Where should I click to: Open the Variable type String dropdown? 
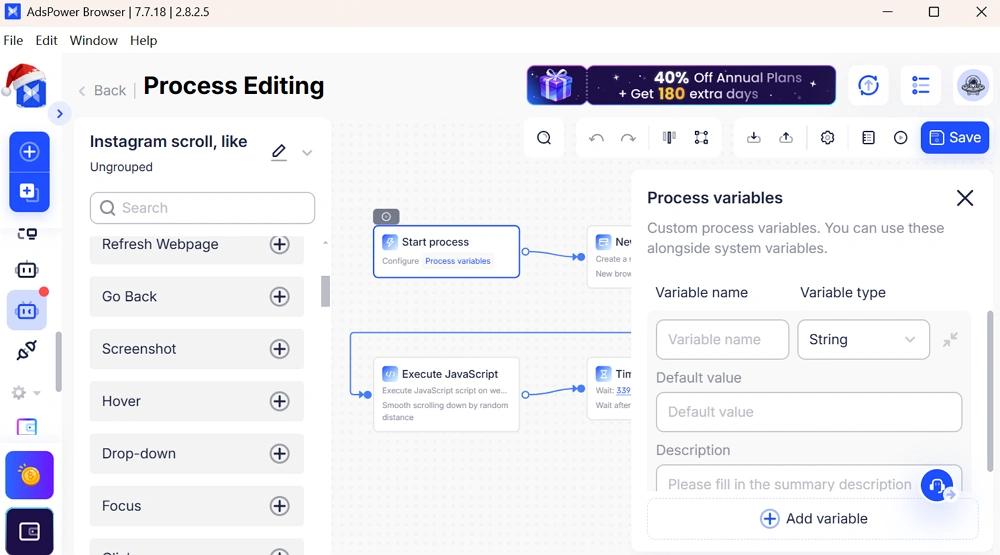click(x=863, y=340)
